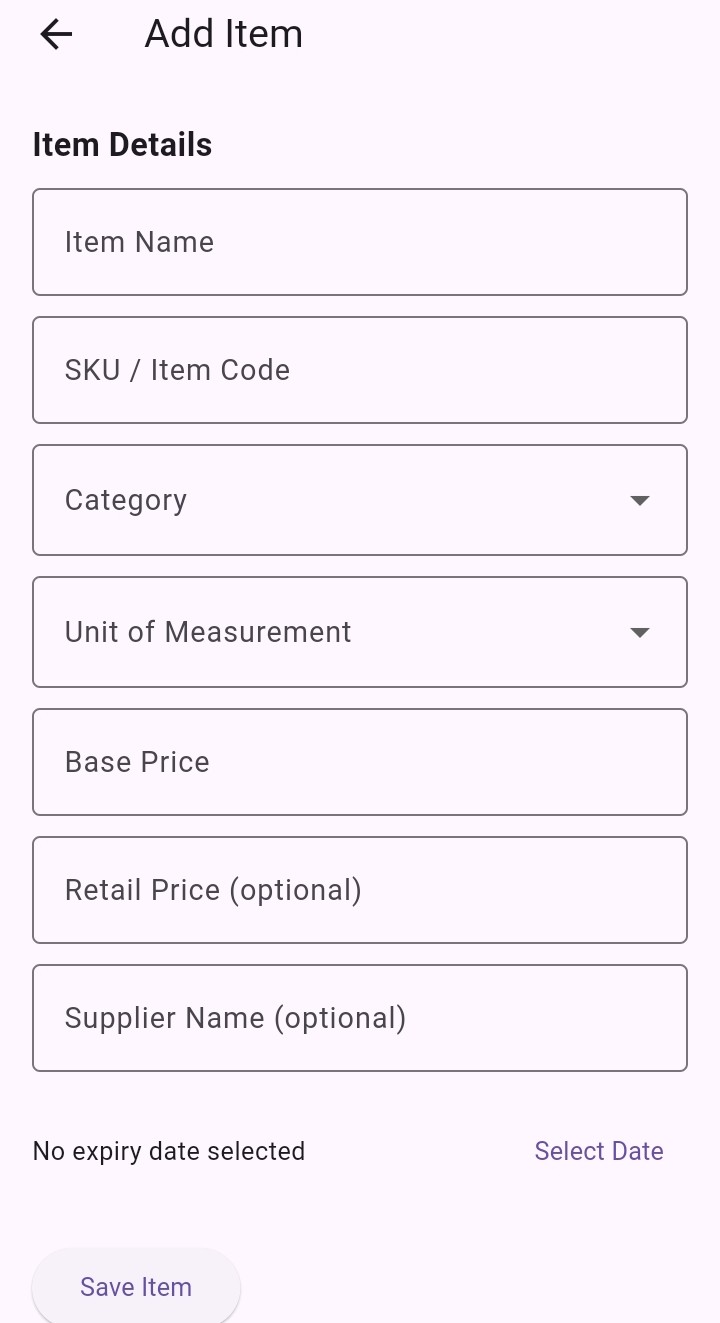The image size is (720, 1323).
Task: Click the 'Item Name' placeholder text
Action: pos(139,242)
